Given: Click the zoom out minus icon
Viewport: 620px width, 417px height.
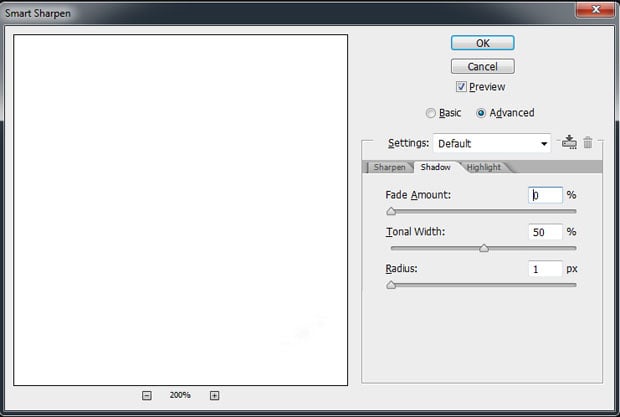Looking at the screenshot, I should click(147, 395).
